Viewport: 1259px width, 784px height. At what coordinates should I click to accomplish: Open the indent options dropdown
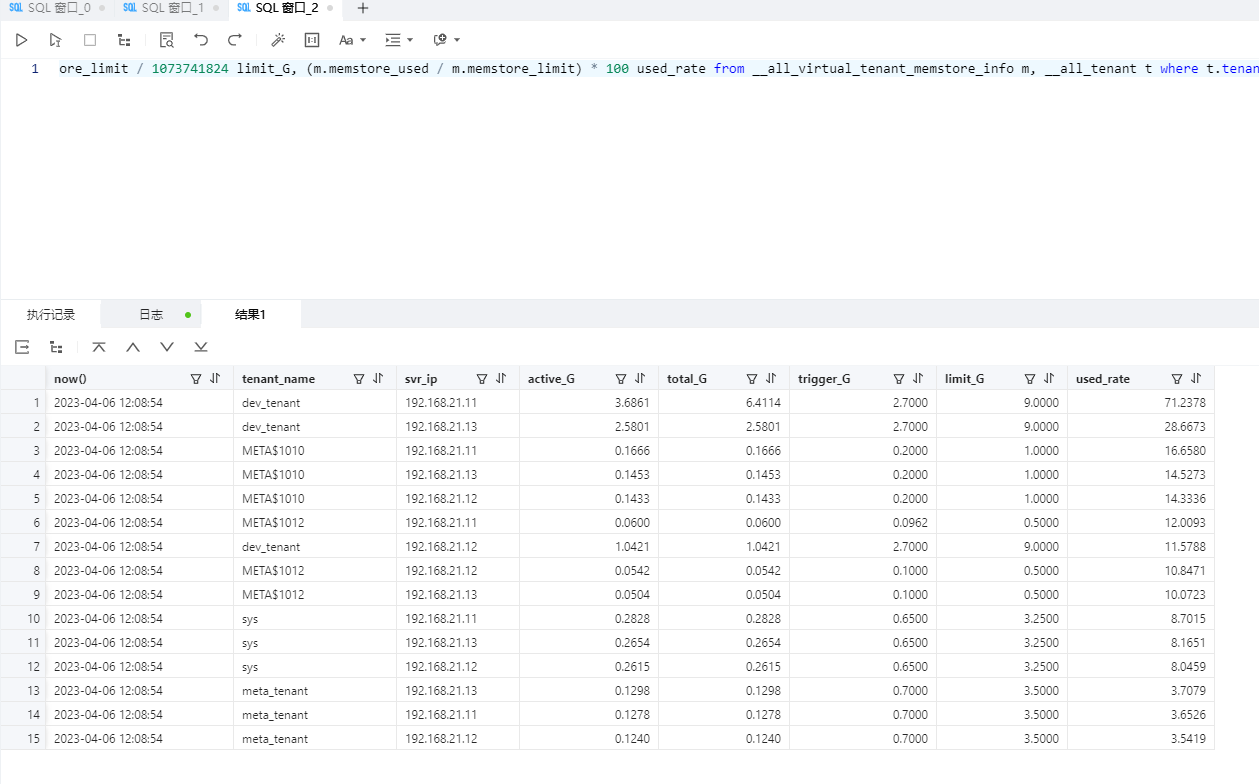[399, 40]
